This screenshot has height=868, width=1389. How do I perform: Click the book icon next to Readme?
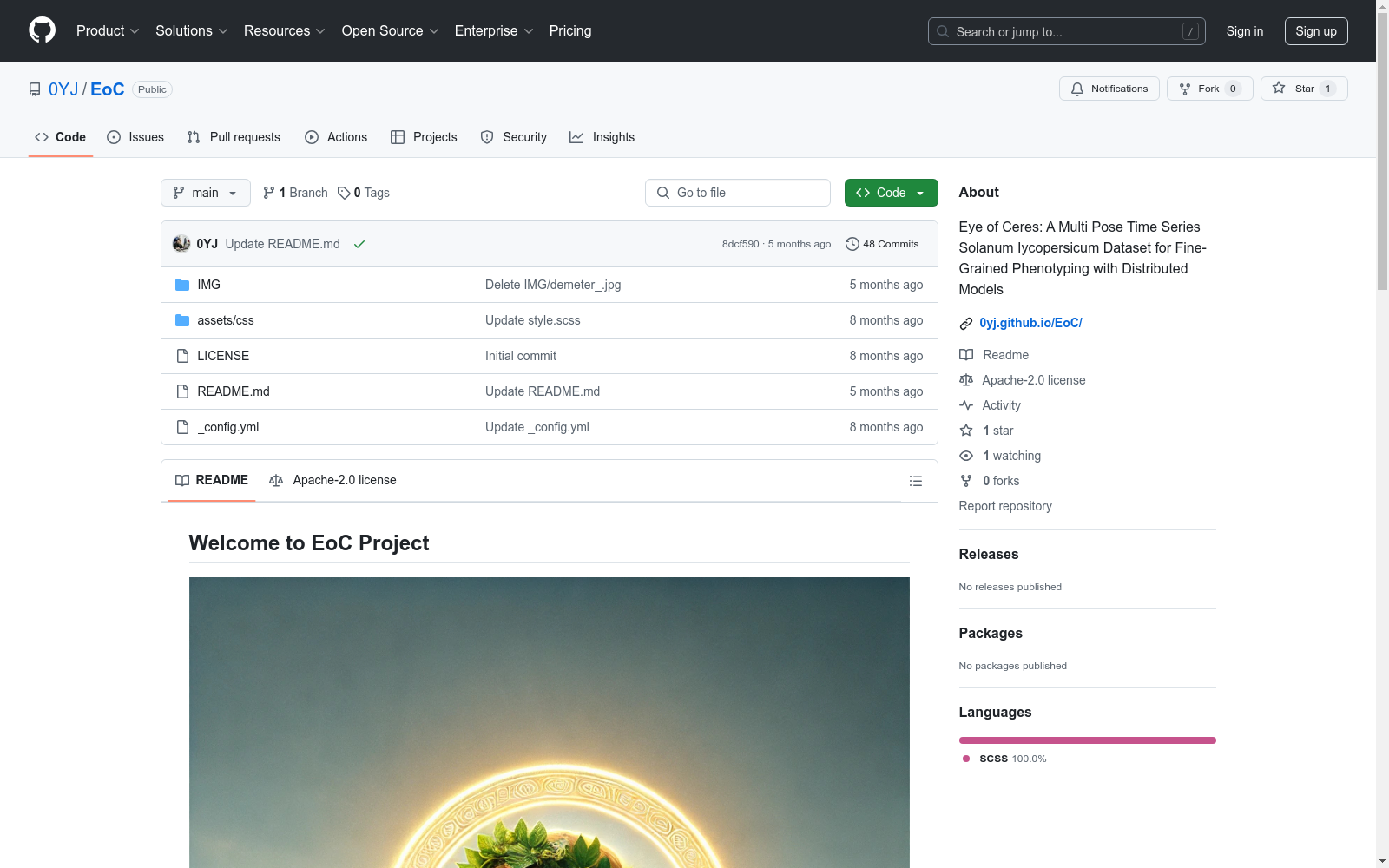pyautogui.click(x=966, y=355)
